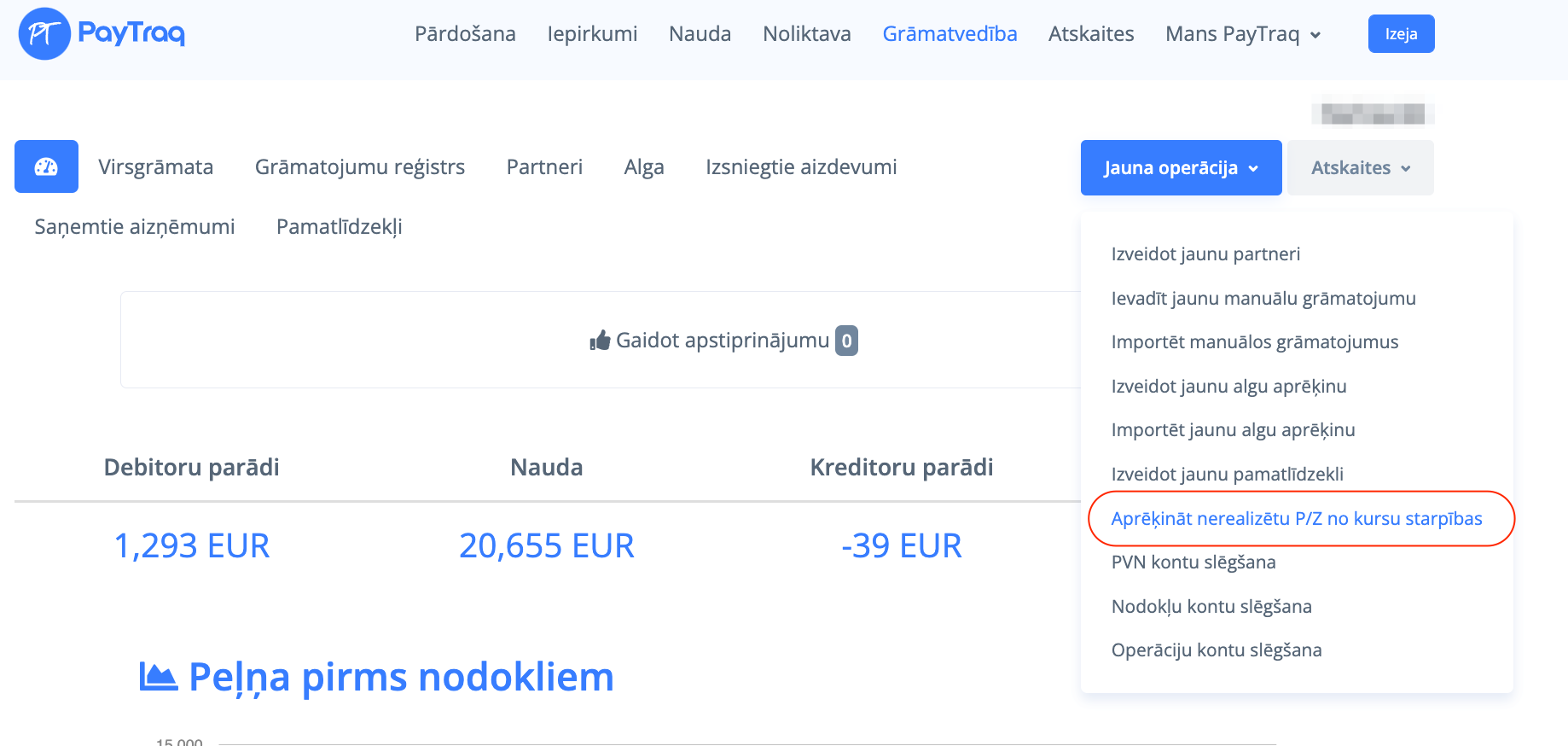Choose PVN kontu slēgšana option
Image resolution: width=1568 pixels, height=746 pixels.
click(x=1193, y=562)
